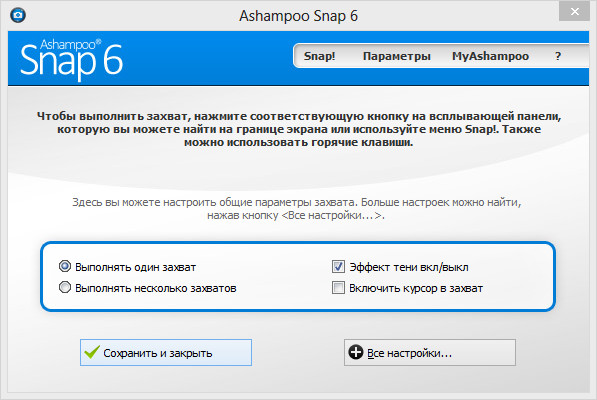The height and width of the screenshot is (400, 597).
Task: Click the bold instruction paragraph about захват
Action: point(299,129)
